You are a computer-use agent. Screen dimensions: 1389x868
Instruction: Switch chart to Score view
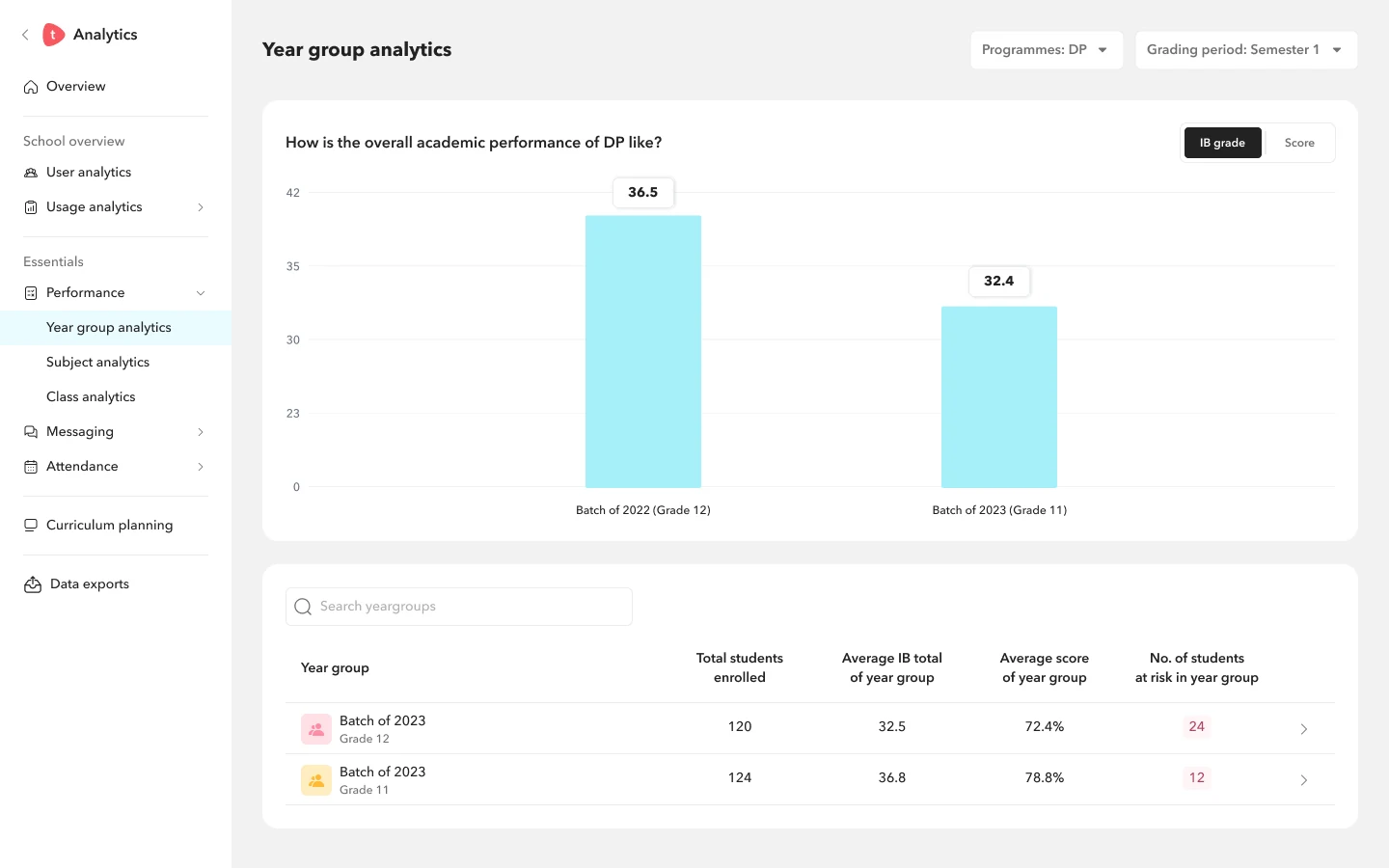[x=1299, y=143]
